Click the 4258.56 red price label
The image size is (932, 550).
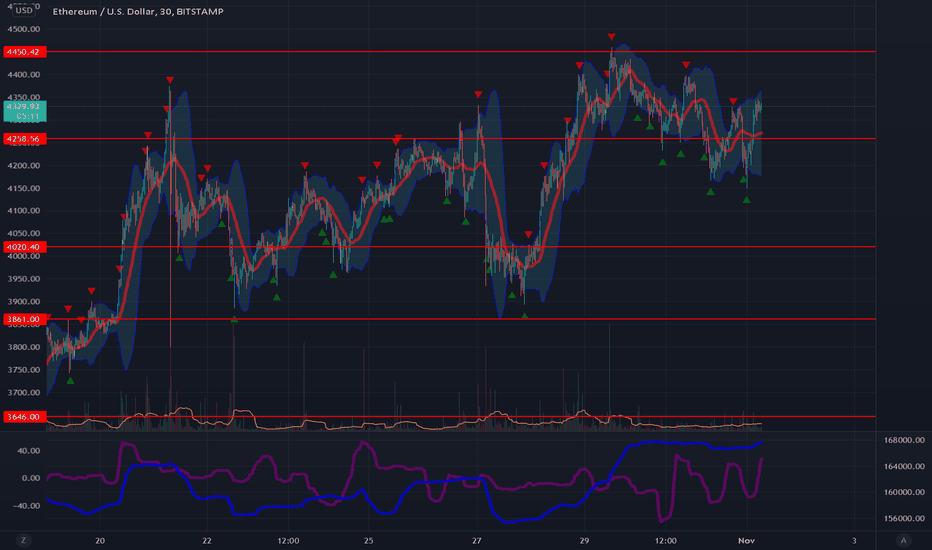[x=24, y=139]
